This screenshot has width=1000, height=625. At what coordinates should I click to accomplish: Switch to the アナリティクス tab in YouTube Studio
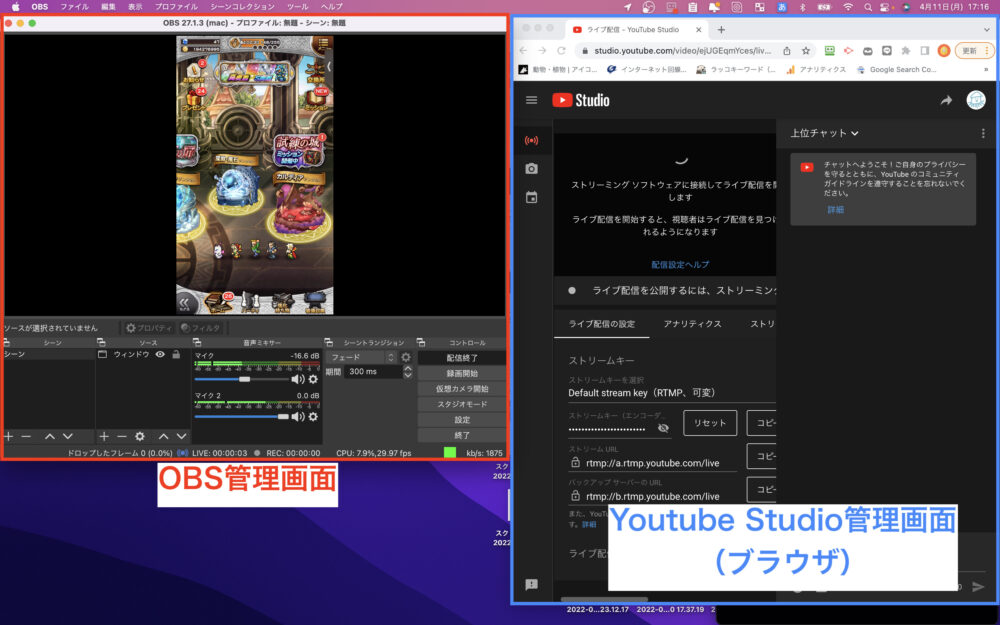pos(692,324)
